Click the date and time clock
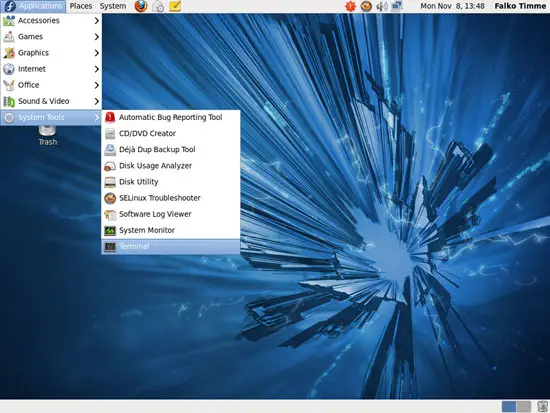550x413 pixels. click(452, 6)
